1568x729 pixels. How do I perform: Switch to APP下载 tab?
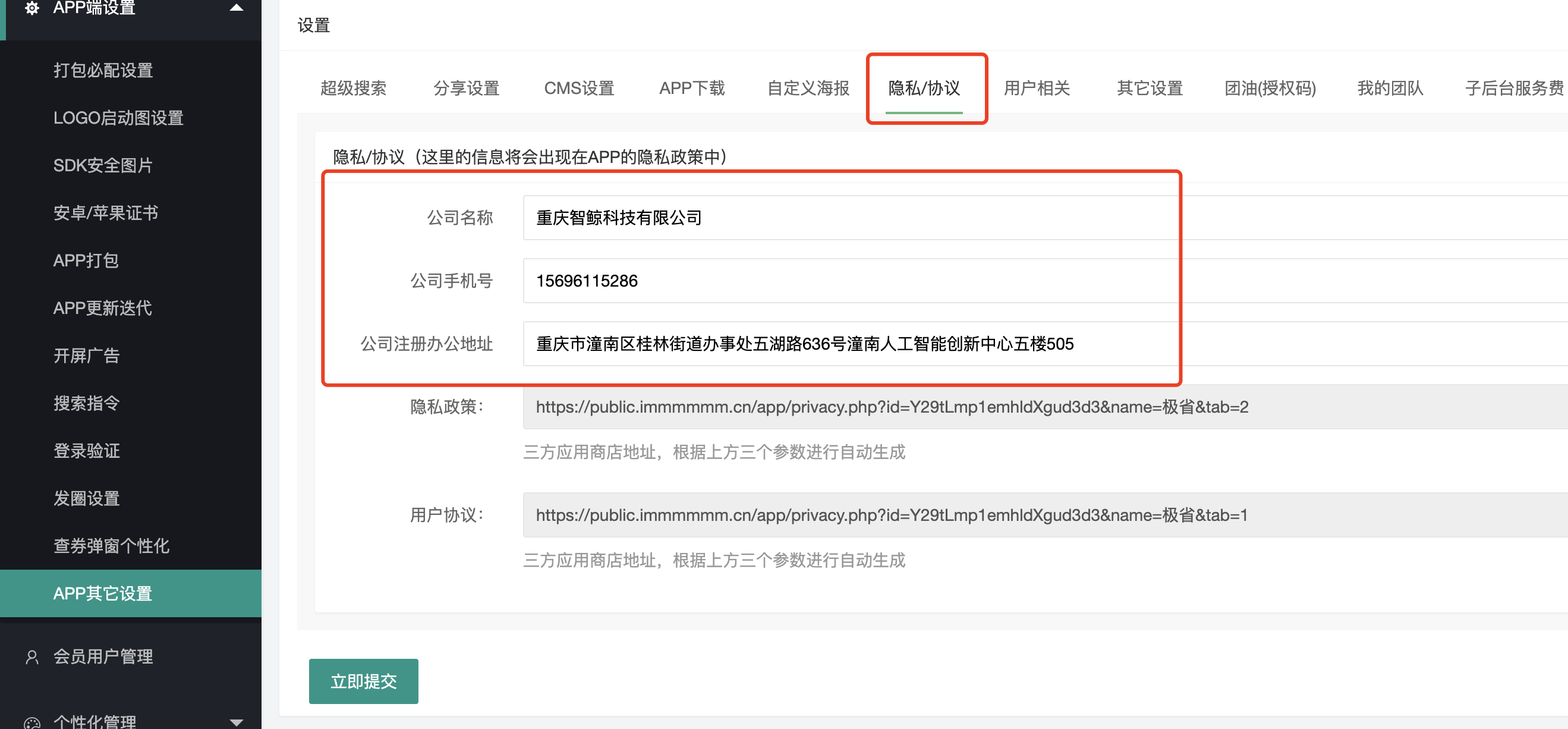[x=692, y=89]
